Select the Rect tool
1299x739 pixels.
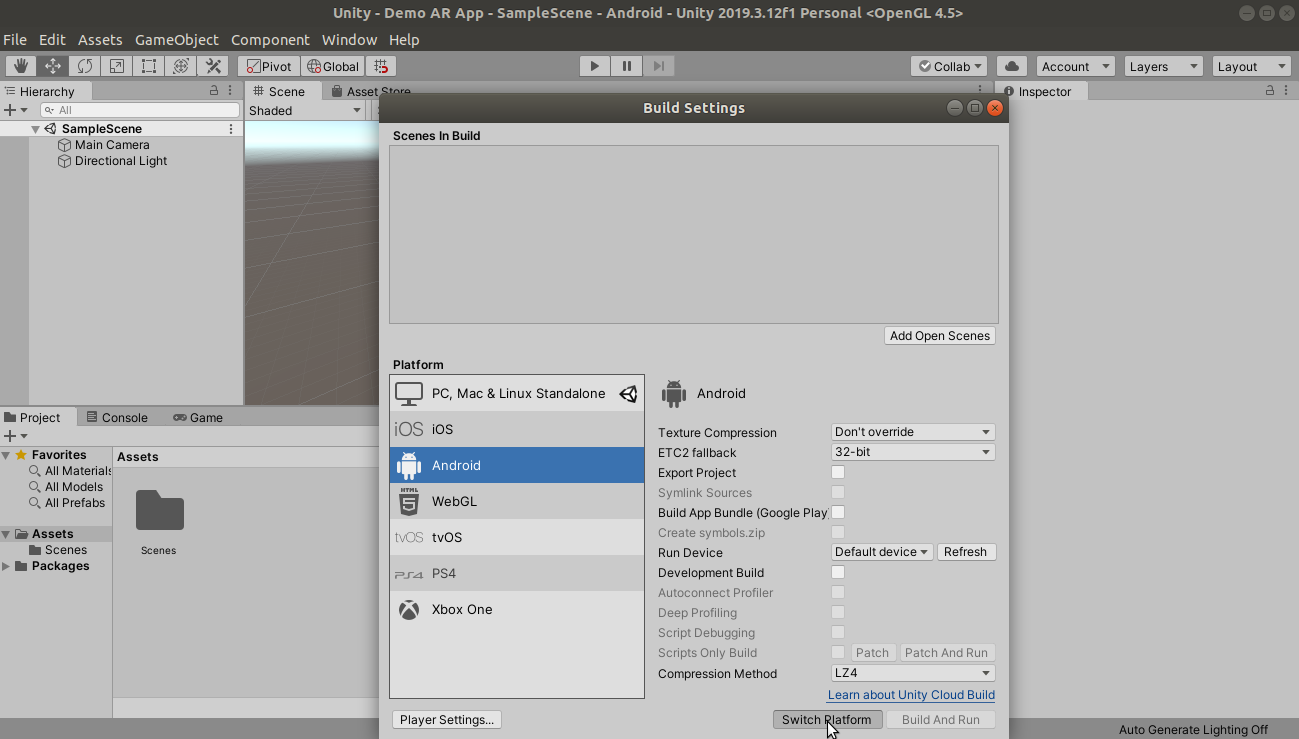coord(149,66)
